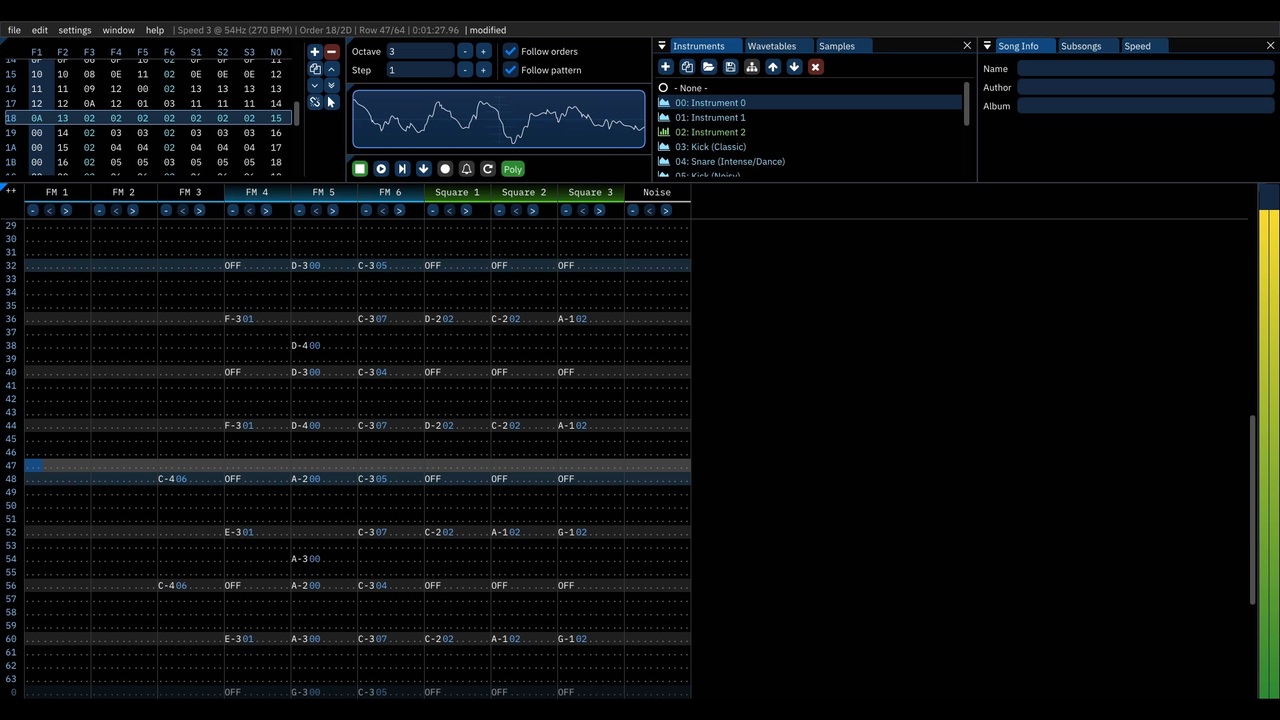Open the Song Info window dropdown arrow
The image size is (1280, 720).
(987, 46)
